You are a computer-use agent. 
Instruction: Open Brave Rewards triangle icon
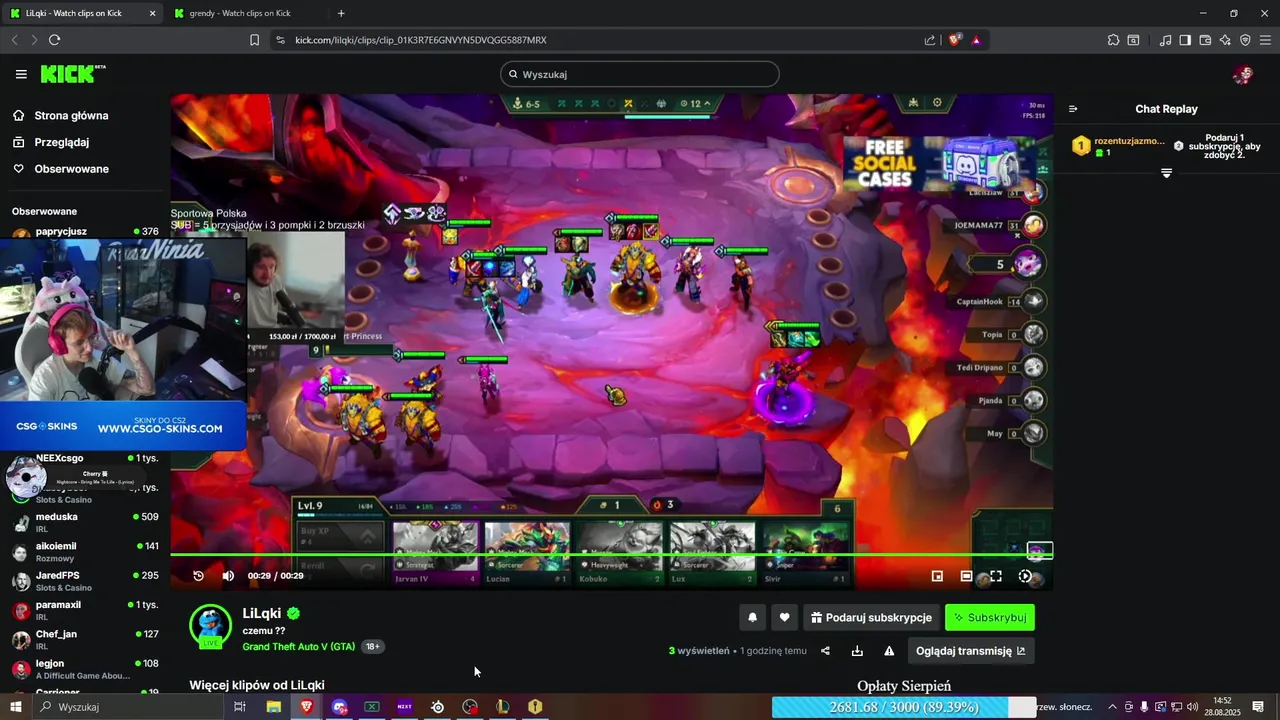(x=976, y=40)
